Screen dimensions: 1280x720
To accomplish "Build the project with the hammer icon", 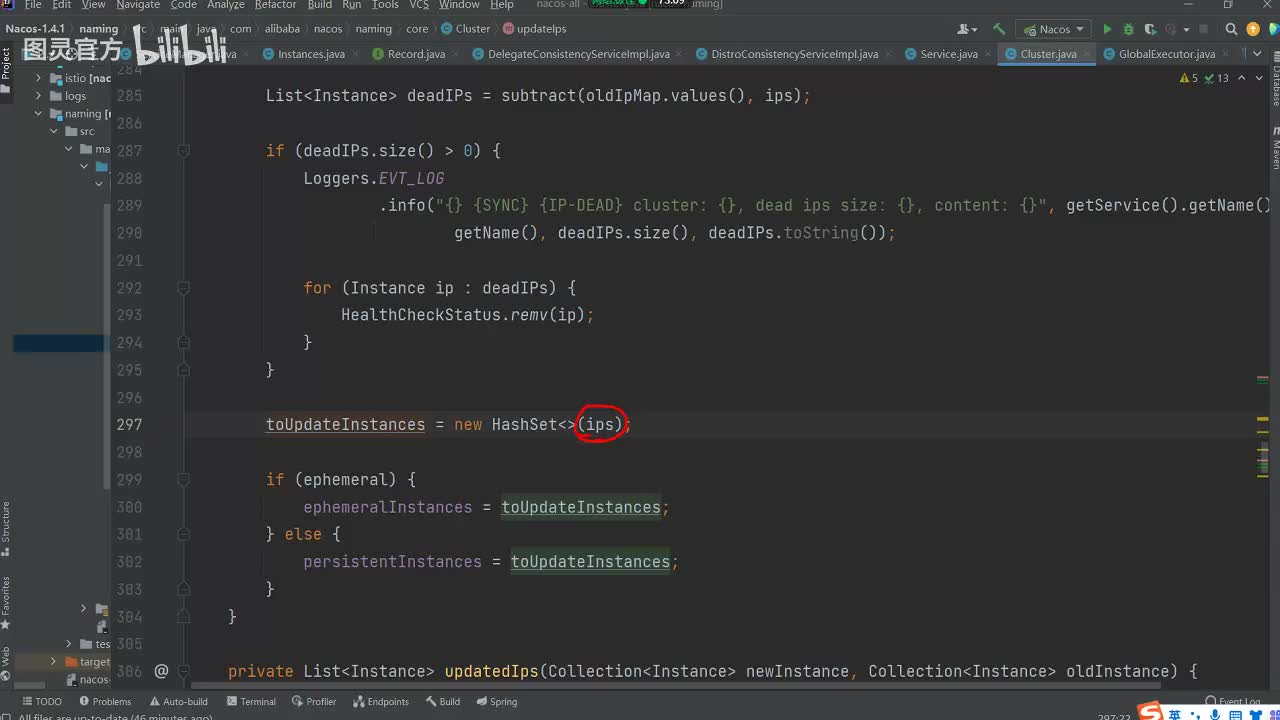I will click(x=998, y=29).
